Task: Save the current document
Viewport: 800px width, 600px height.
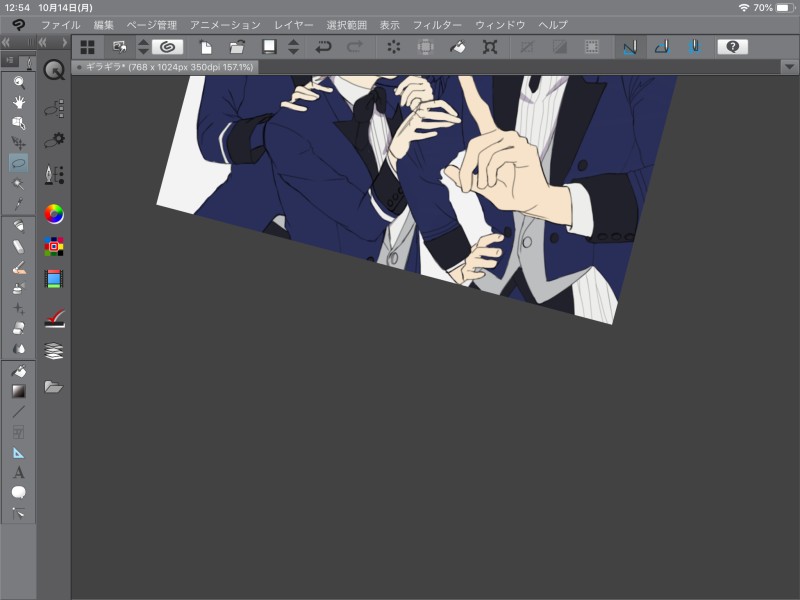Action: pos(269,47)
